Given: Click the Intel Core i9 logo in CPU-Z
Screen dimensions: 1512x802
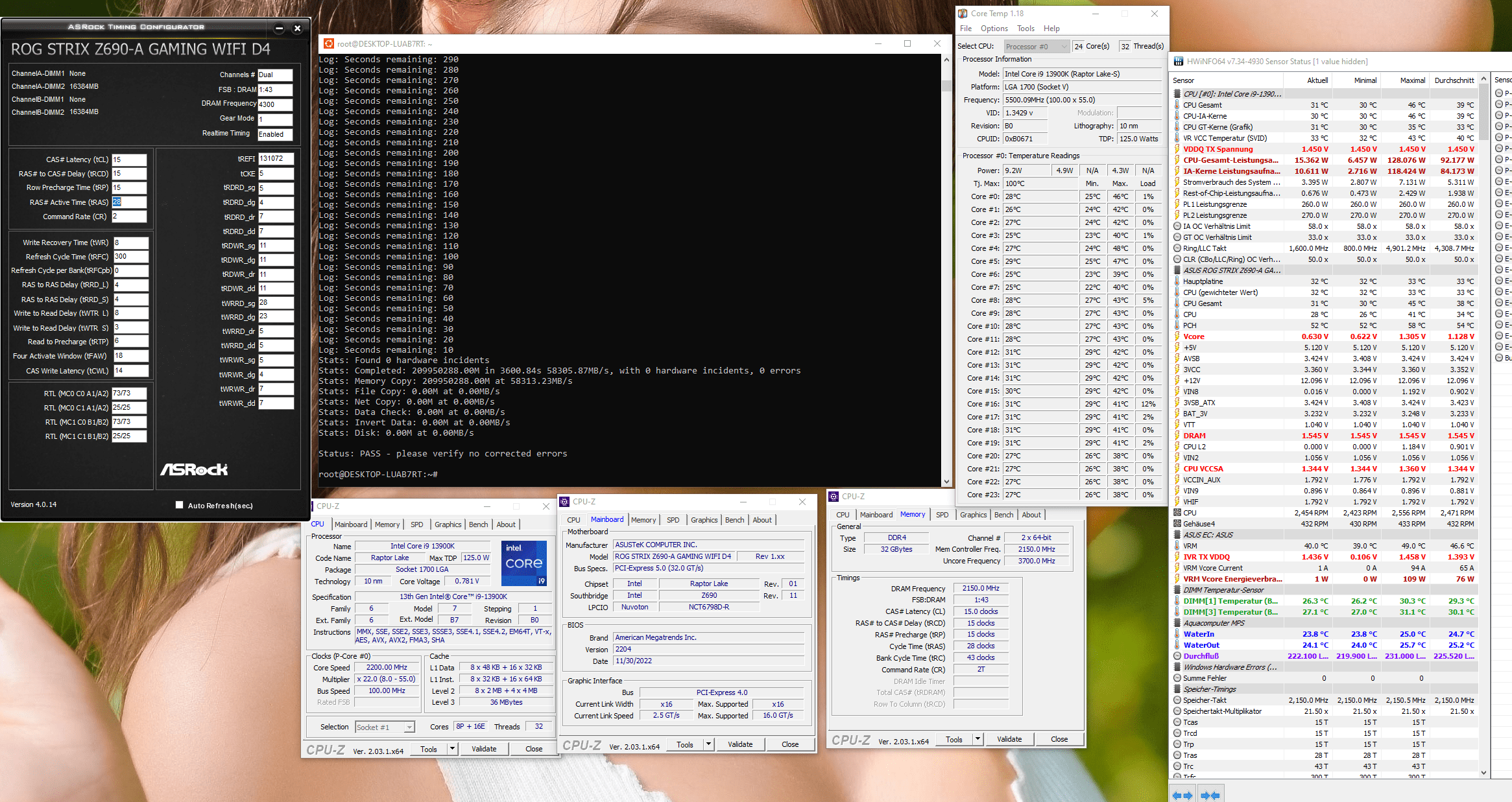Looking at the screenshot, I should pos(524,563).
